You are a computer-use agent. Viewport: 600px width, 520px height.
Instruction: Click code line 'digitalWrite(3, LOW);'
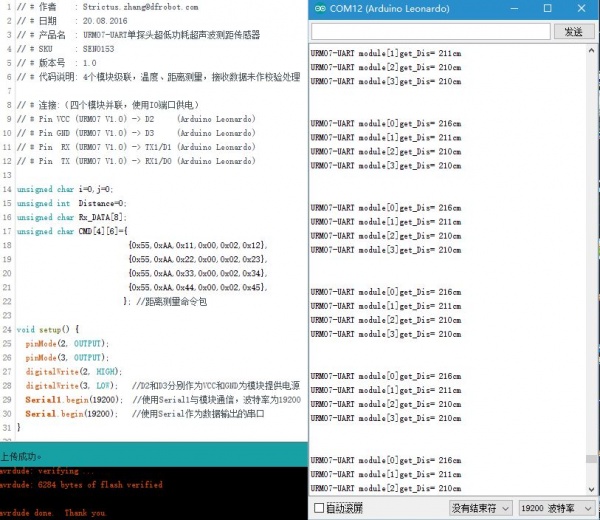(72, 386)
